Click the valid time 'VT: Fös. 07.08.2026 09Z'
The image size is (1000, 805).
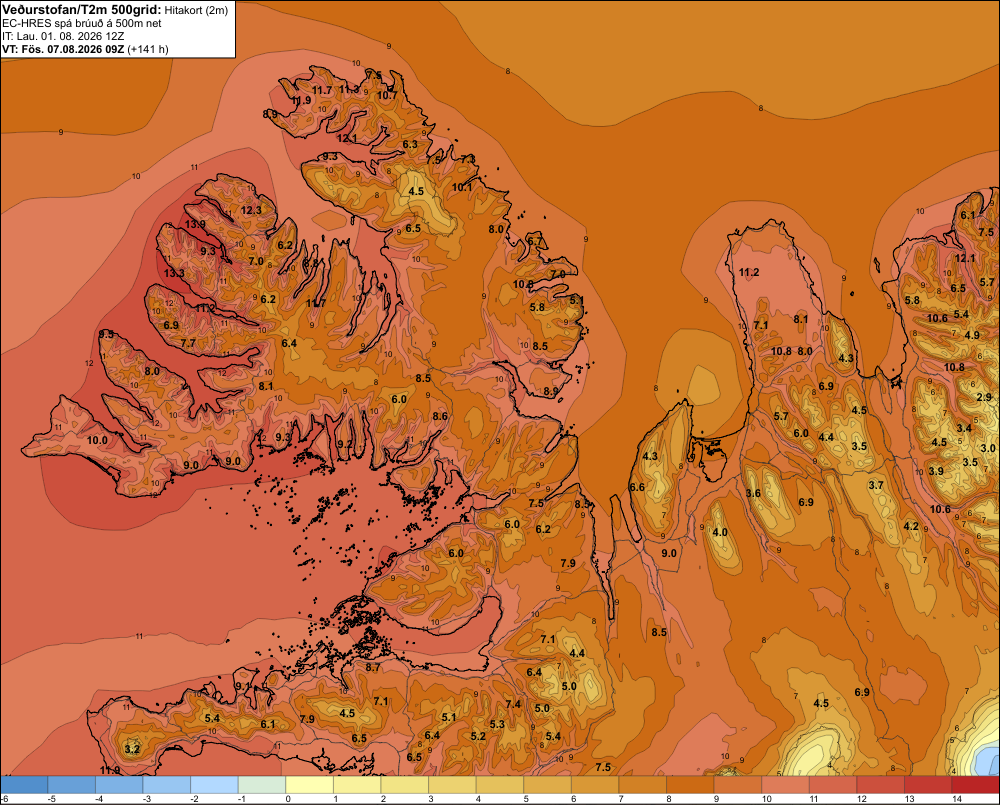point(63,49)
